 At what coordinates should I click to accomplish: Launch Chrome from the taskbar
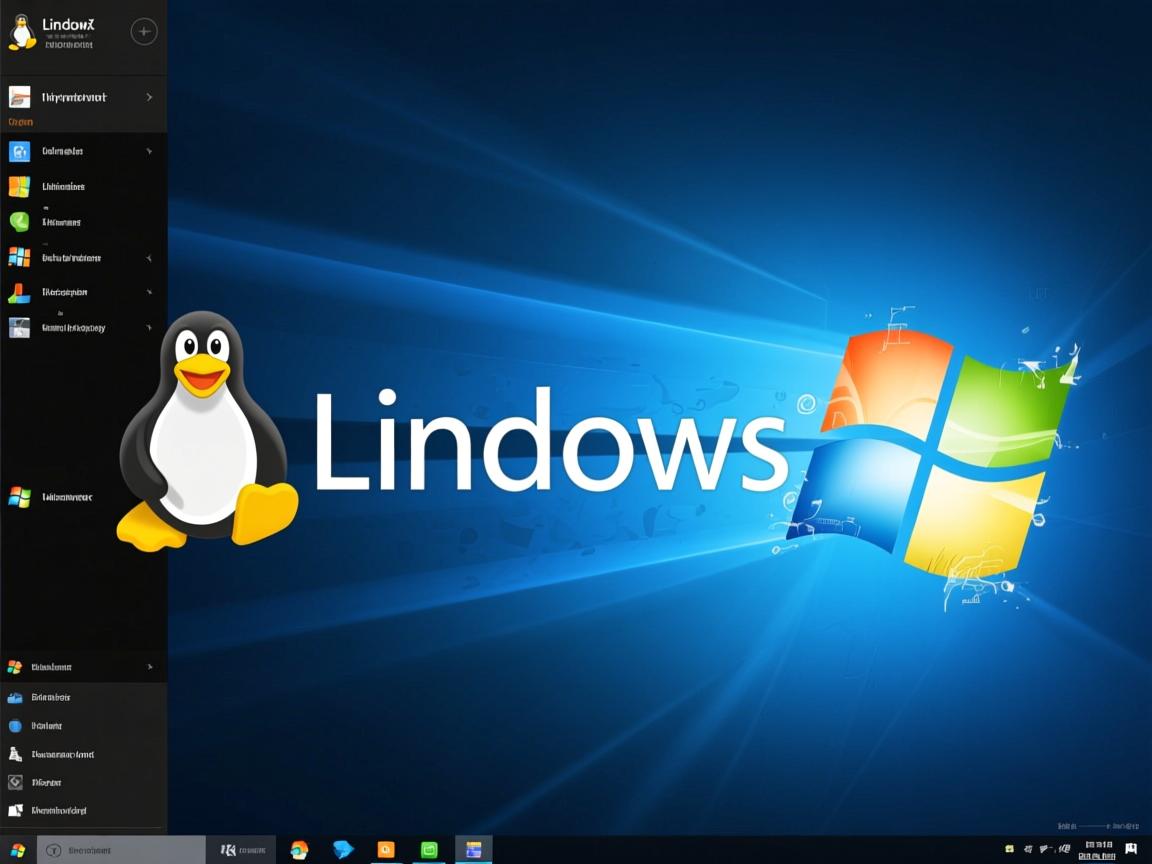(299, 849)
